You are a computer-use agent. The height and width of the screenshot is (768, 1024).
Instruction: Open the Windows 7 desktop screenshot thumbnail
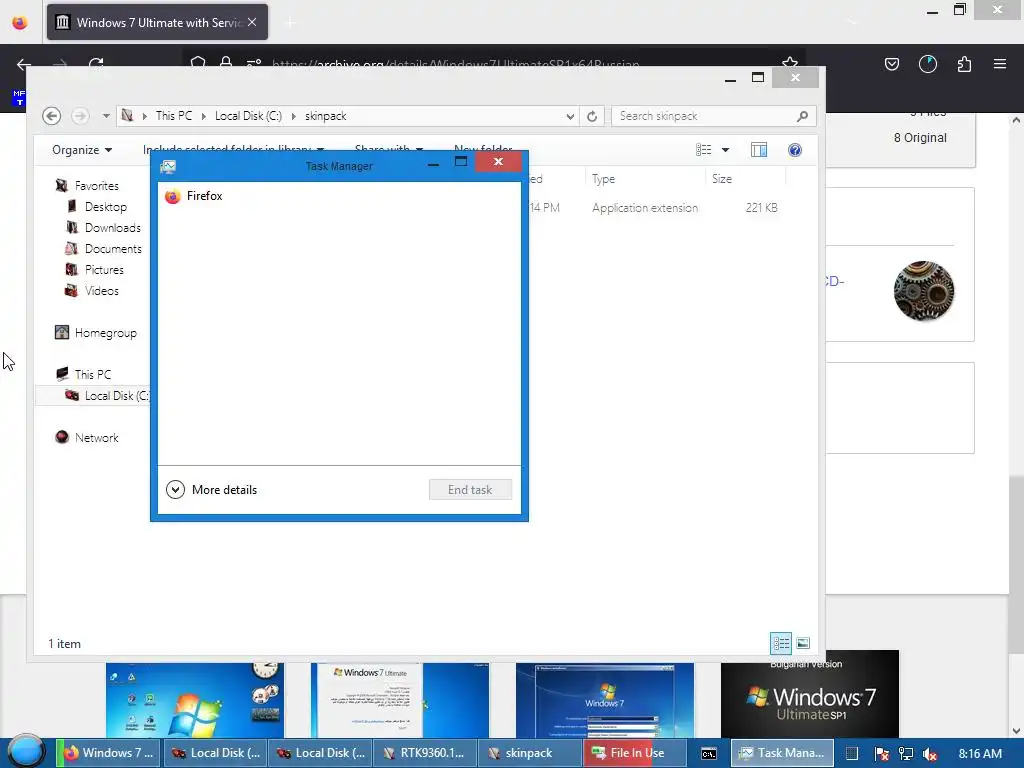pos(195,700)
